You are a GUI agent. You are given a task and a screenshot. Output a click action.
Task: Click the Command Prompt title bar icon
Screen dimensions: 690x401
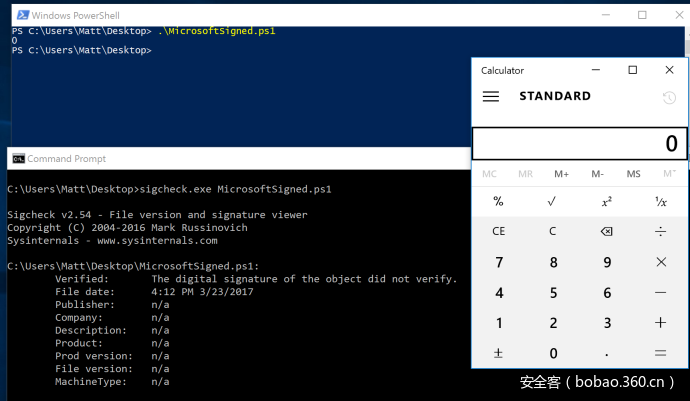[18, 158]
